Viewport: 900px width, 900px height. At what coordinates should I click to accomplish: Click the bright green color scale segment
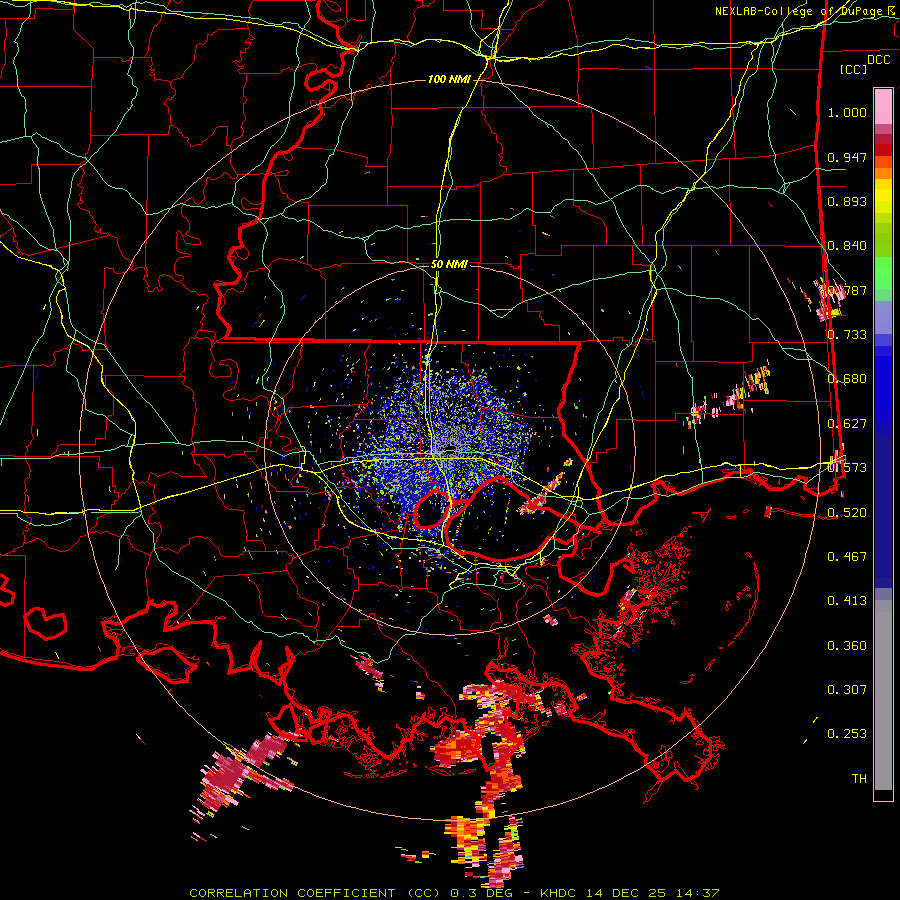click(x=883, y=273)
